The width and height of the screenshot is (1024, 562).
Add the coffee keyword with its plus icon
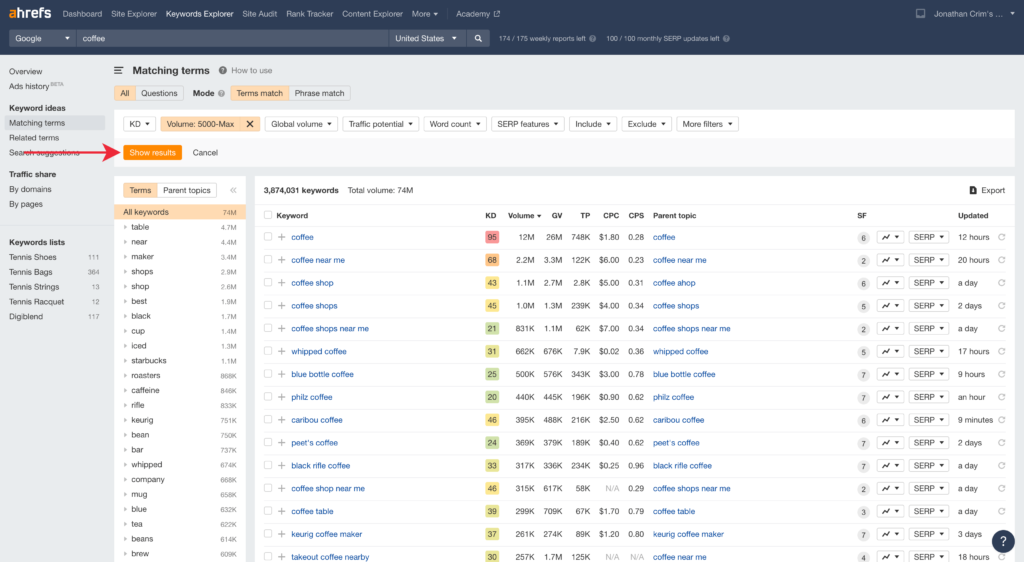281,237
